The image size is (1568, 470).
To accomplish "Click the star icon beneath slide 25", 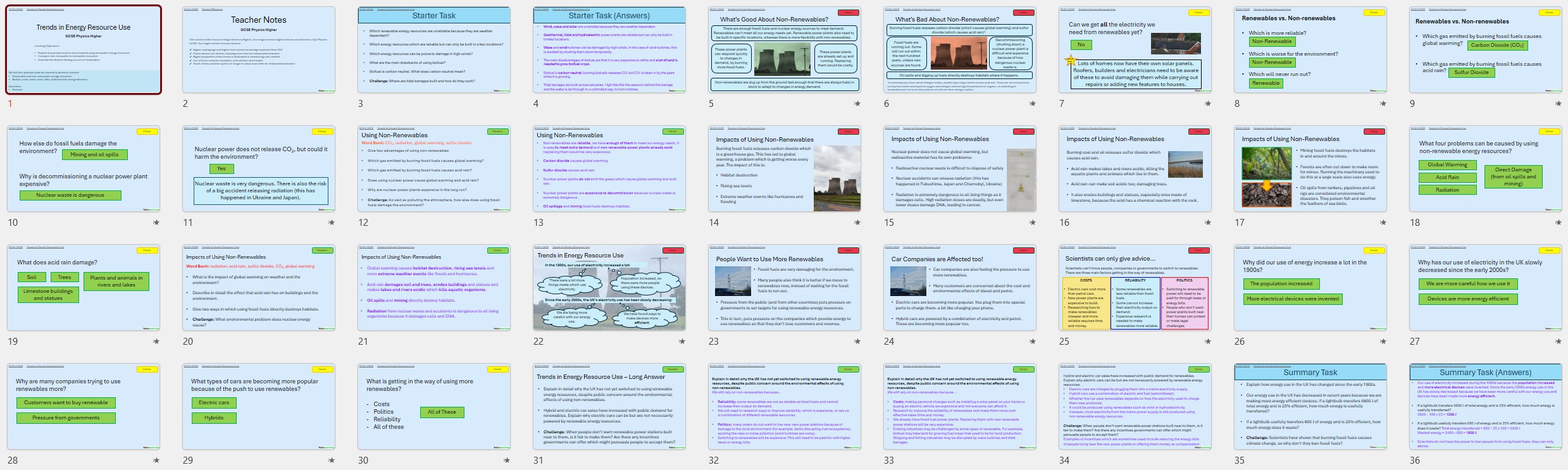I will (x=1208, y=342).
